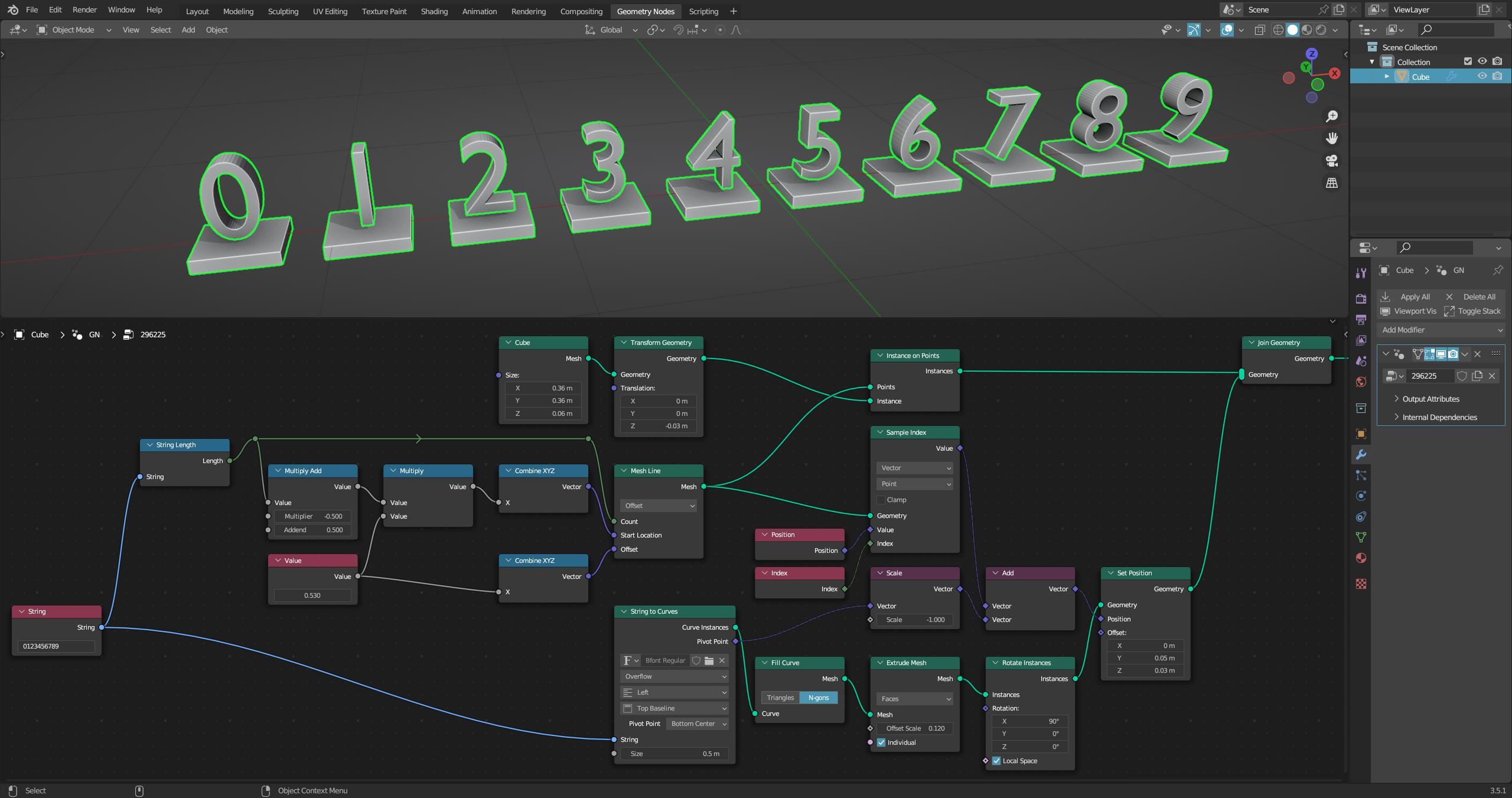Image resolution: width=1512 pixels, height=798 pixels.
Task: Hide Collection in viewport via eye icon
Action: tap(1482, 61)
